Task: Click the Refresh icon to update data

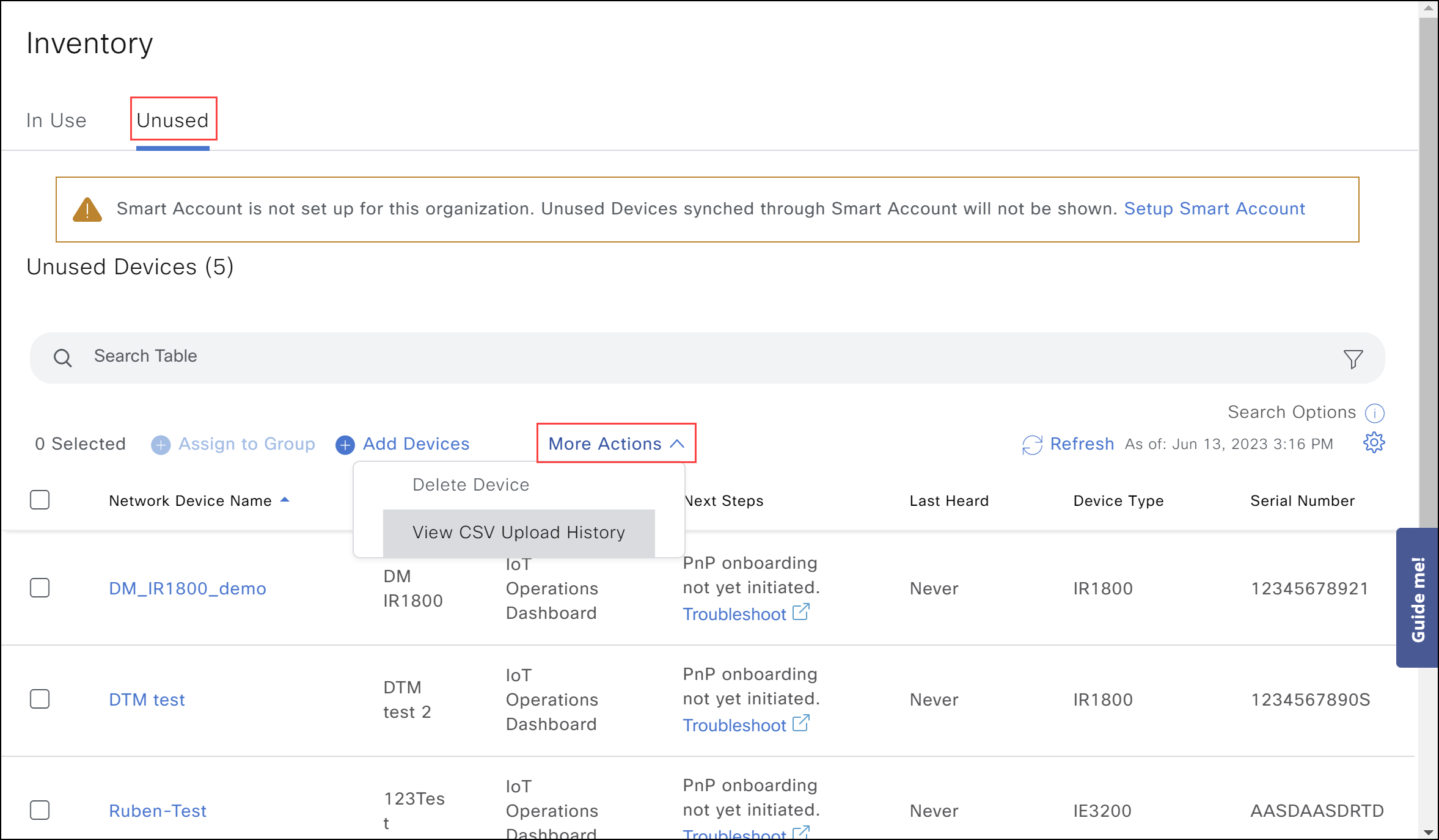Action: point(1030,444)
